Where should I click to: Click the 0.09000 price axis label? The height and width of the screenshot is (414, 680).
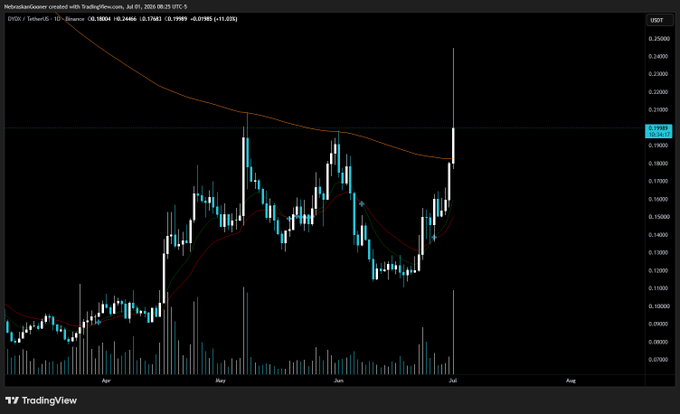(x=658, y=324)
